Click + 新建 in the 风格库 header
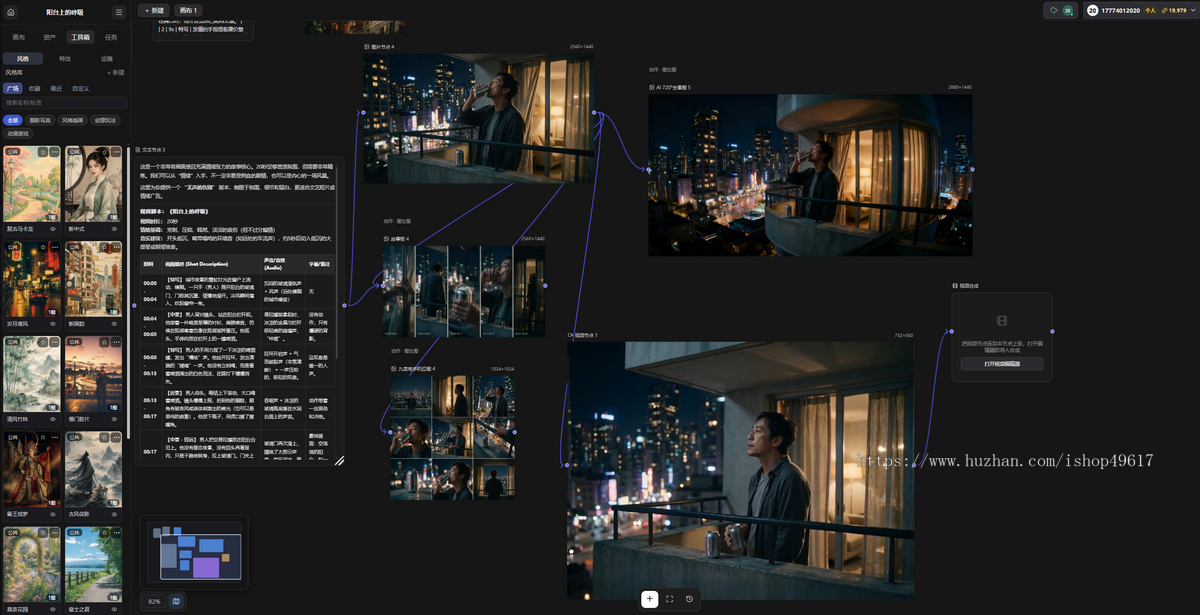This screenshot has width=1200, height=615. point(115,73)
